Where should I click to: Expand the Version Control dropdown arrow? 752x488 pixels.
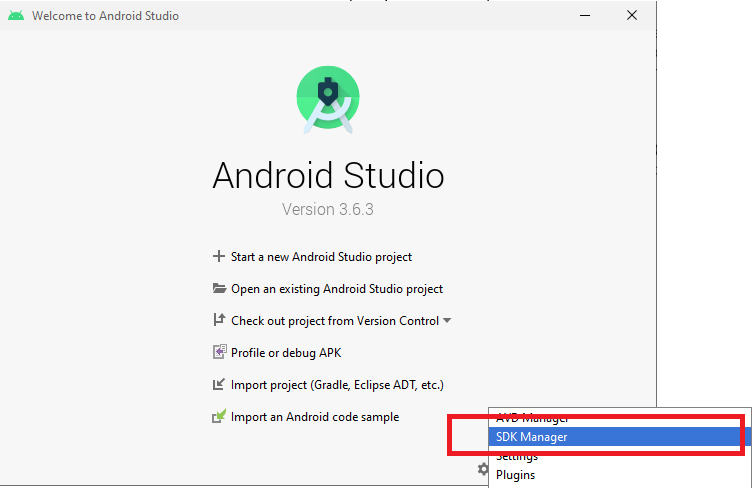[447, 320]
